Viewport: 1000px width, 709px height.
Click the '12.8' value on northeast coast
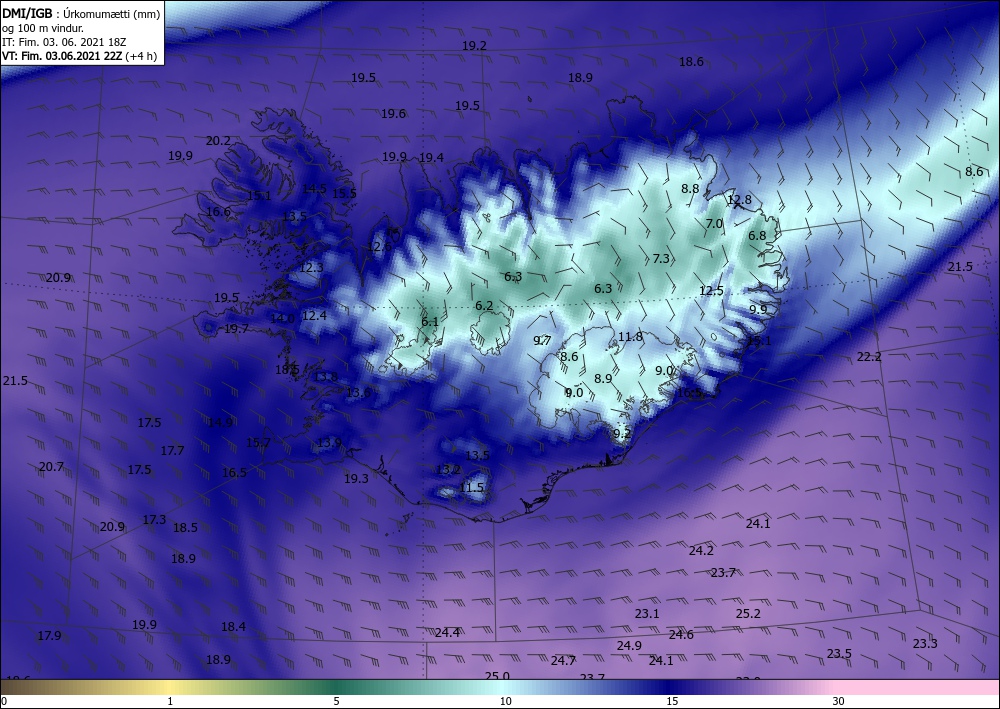point(739,200)
